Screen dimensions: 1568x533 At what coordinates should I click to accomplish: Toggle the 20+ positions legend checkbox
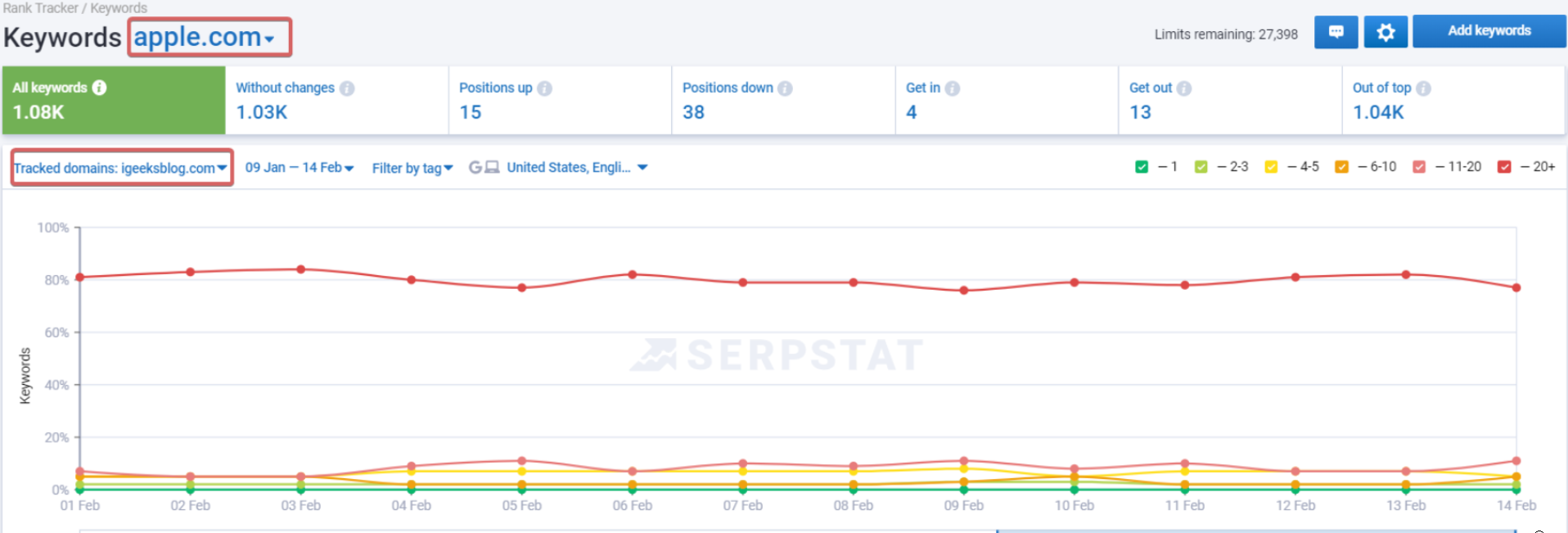point(1504,167)
